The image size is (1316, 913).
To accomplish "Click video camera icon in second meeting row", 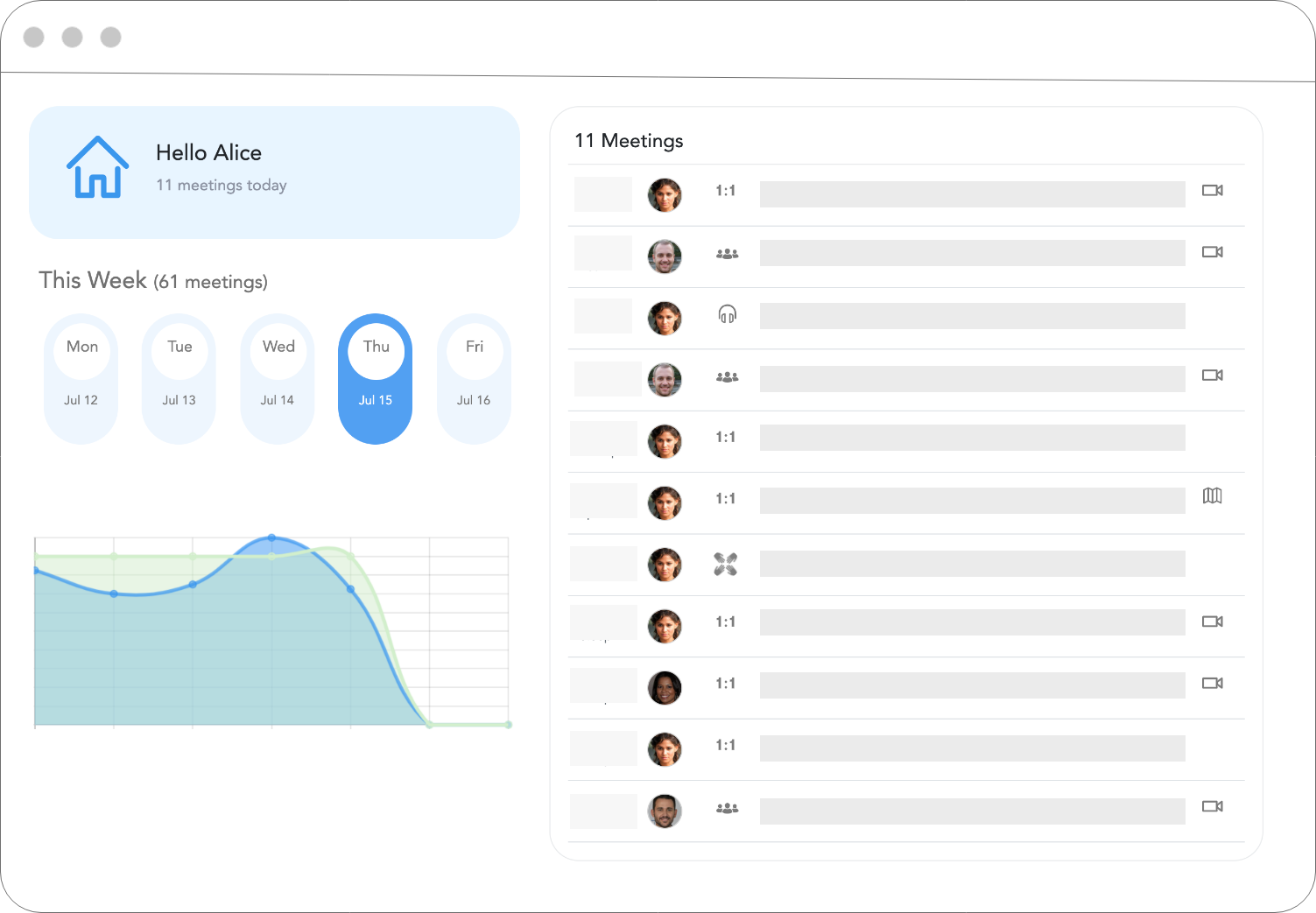I will 1213,252.
